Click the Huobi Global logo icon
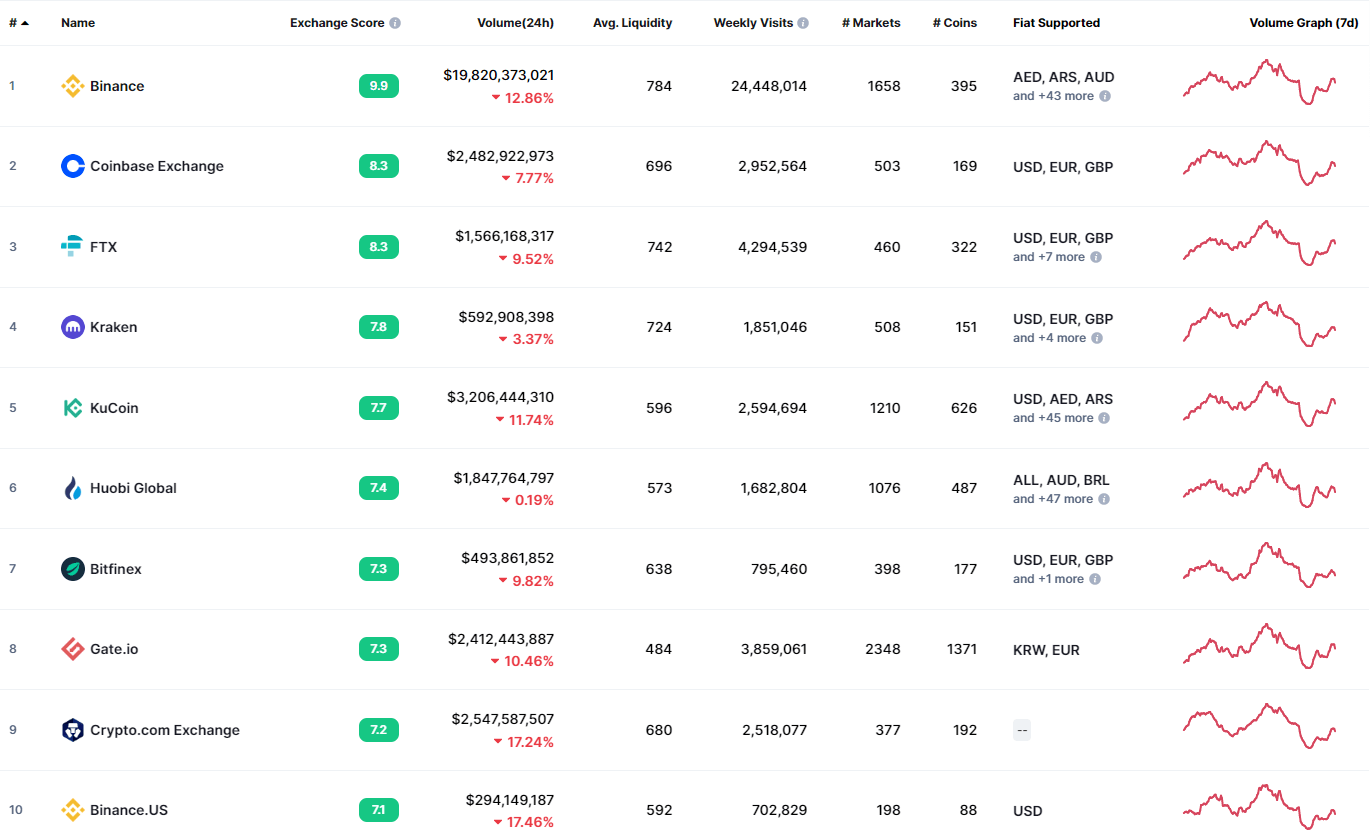Viewport: 1370px width, 840px height. click(x=72, y=488)
